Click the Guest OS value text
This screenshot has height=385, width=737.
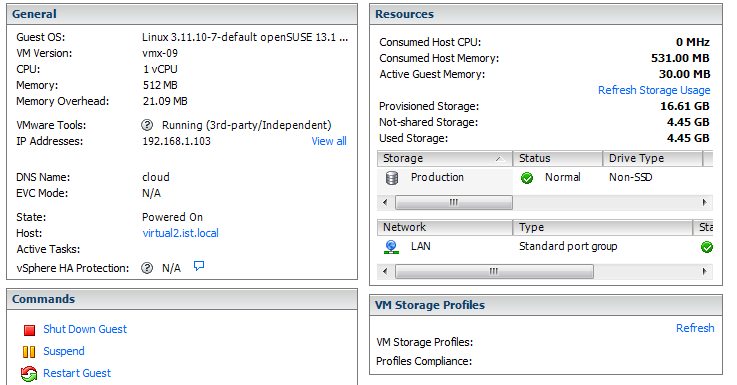tap(245, 37)
